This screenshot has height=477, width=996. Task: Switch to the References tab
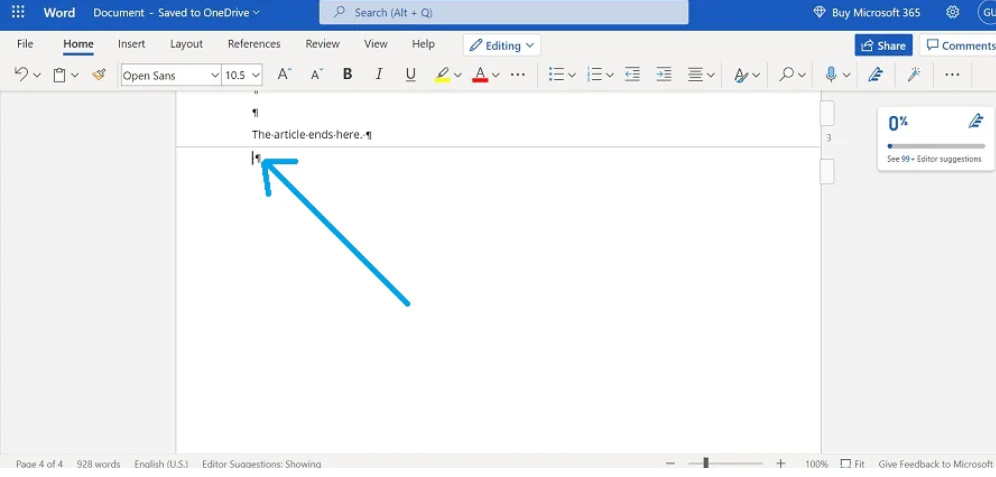click(x=254, y=44)
